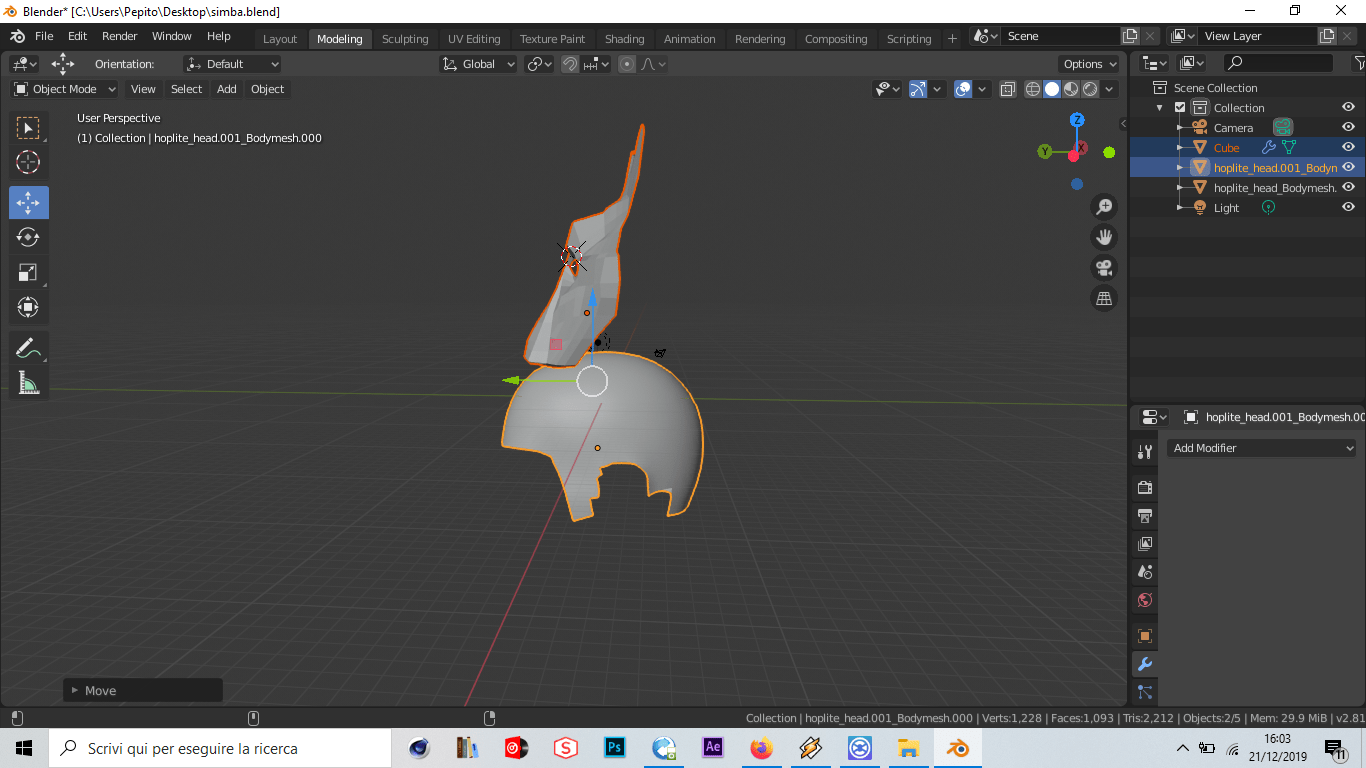
Task: Open Add Modifier dropdown
Action: (x=1262, y=448)
